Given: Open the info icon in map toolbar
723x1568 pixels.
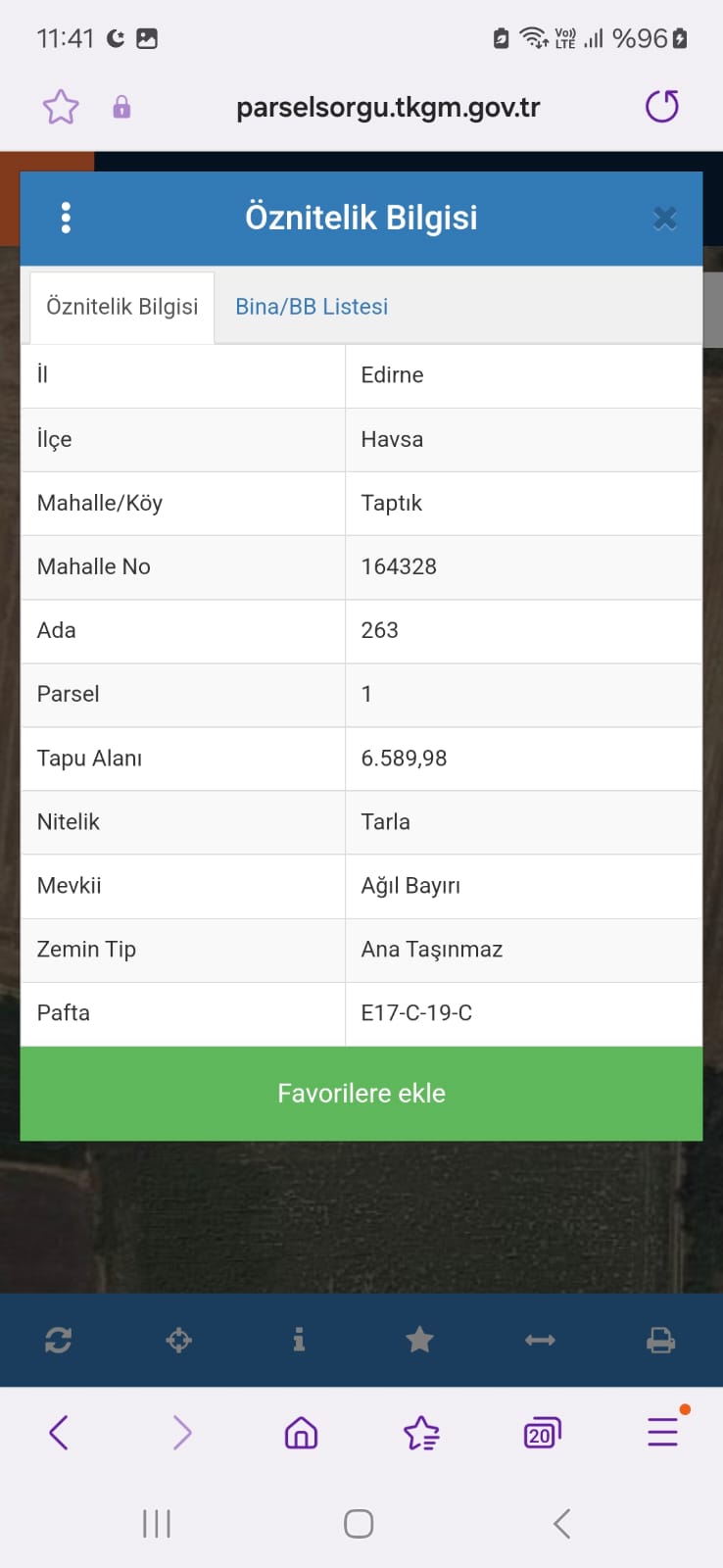Looking at the screenshot, I should click(299, 1340).
